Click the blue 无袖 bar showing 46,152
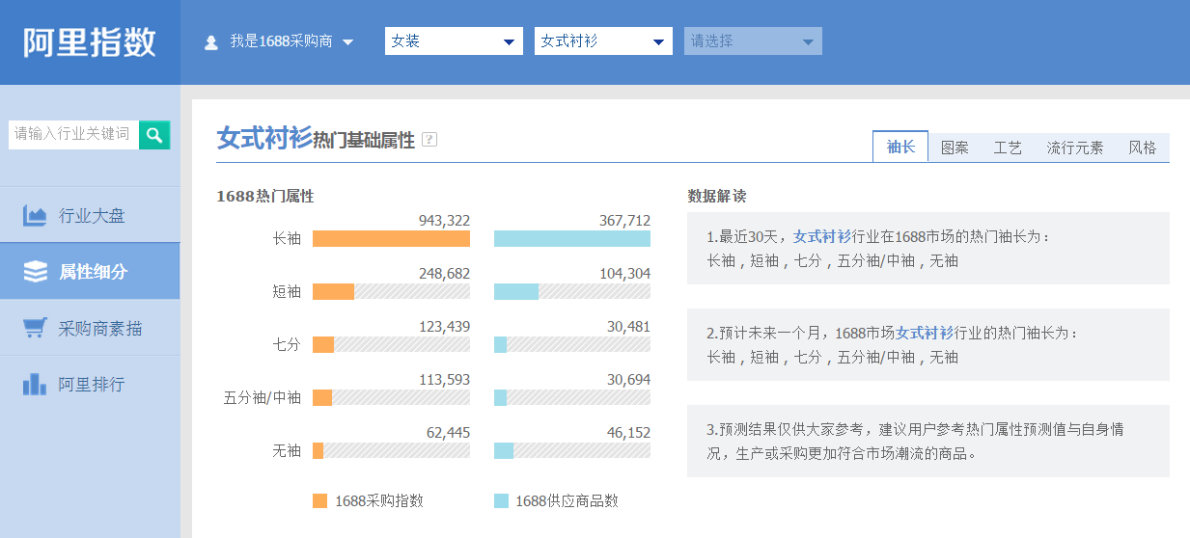 tap(504, 451)
